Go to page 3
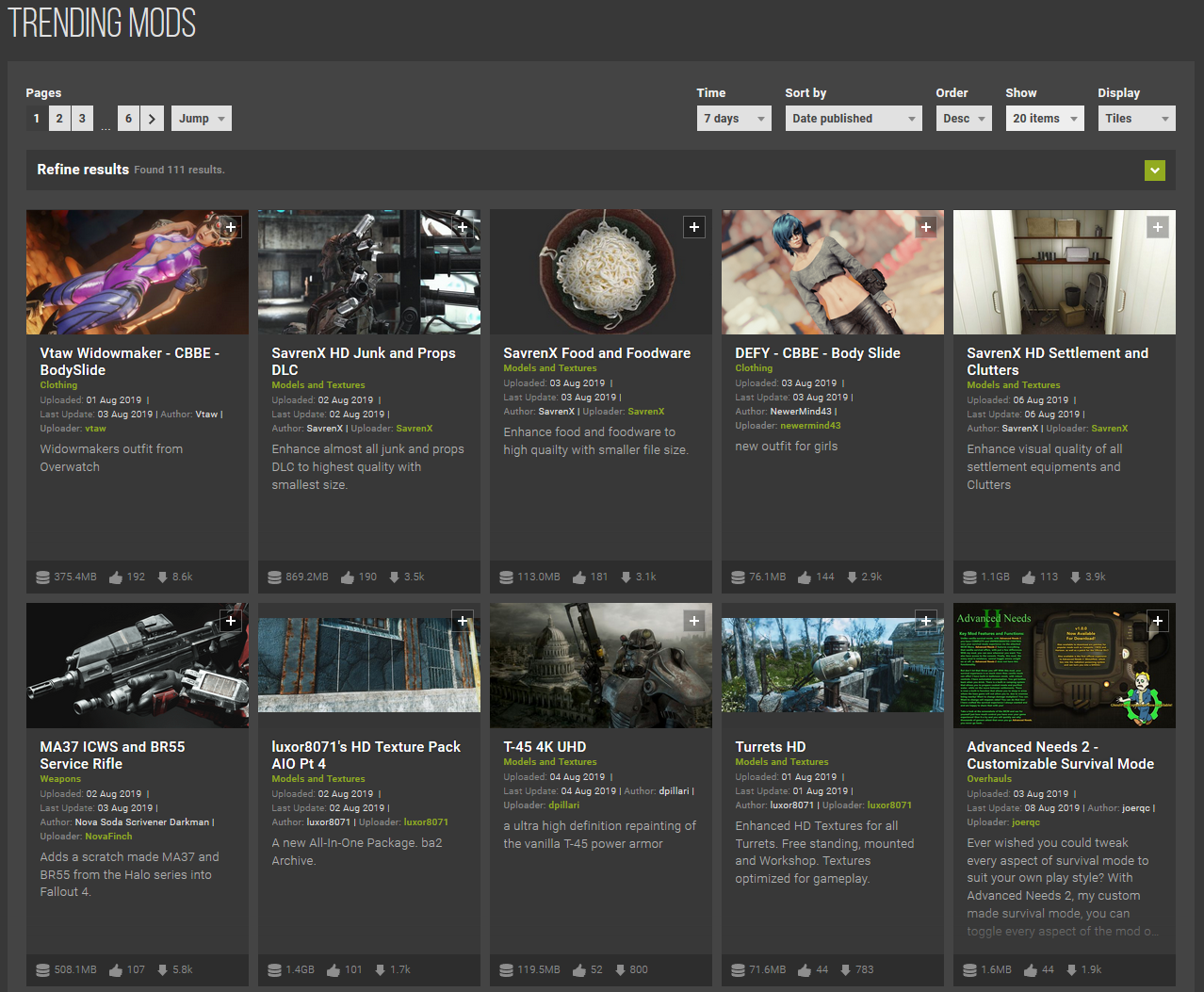 [x=82, y=118]
